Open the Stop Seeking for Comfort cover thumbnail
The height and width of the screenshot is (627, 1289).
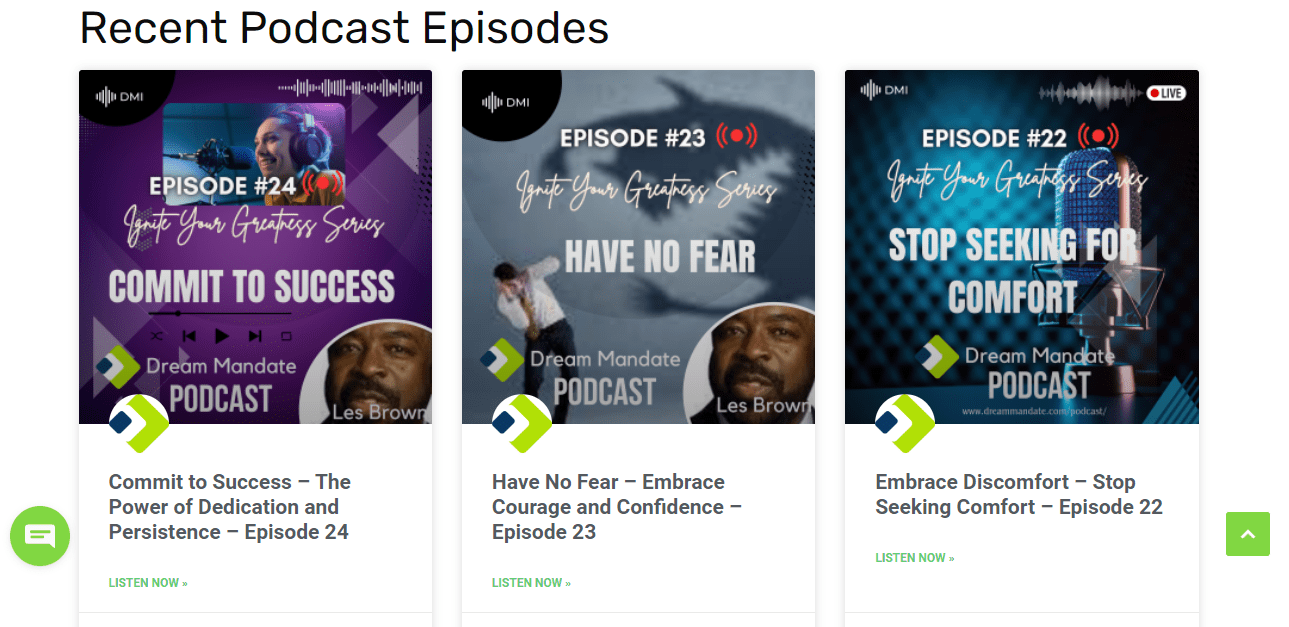coord(1021,247)
